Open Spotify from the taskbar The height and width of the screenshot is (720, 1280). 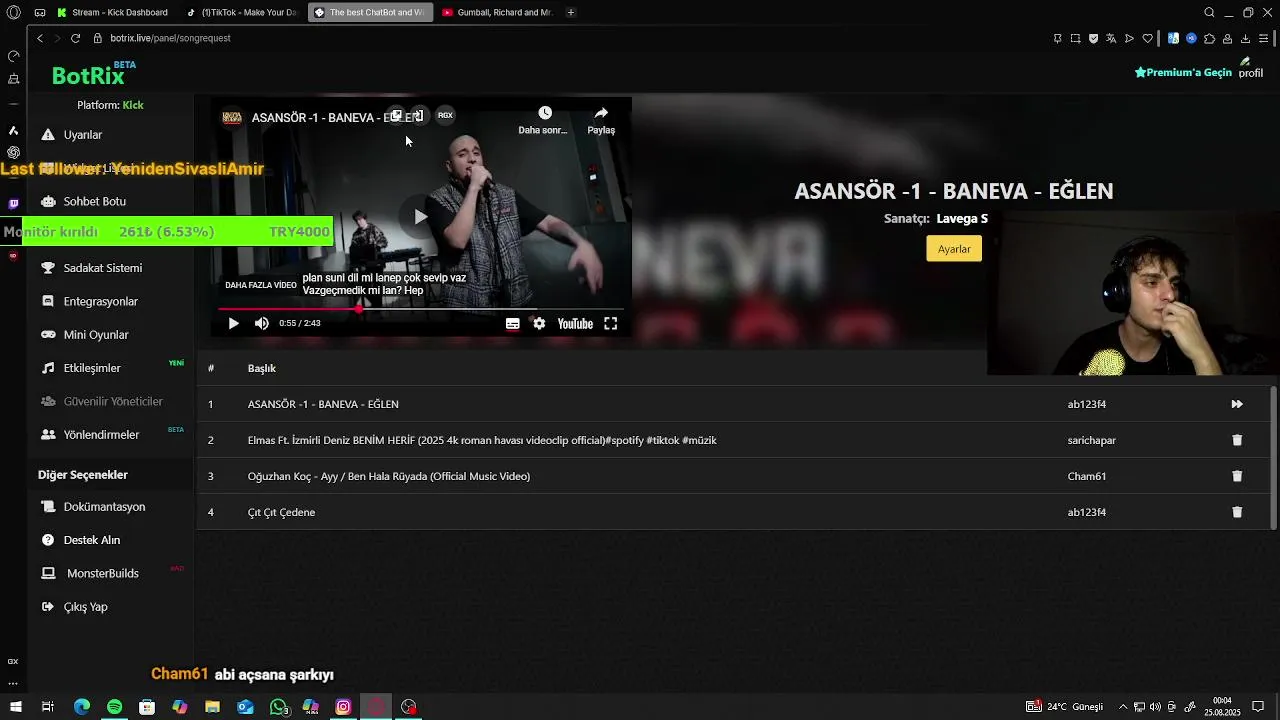pos(114,707)
